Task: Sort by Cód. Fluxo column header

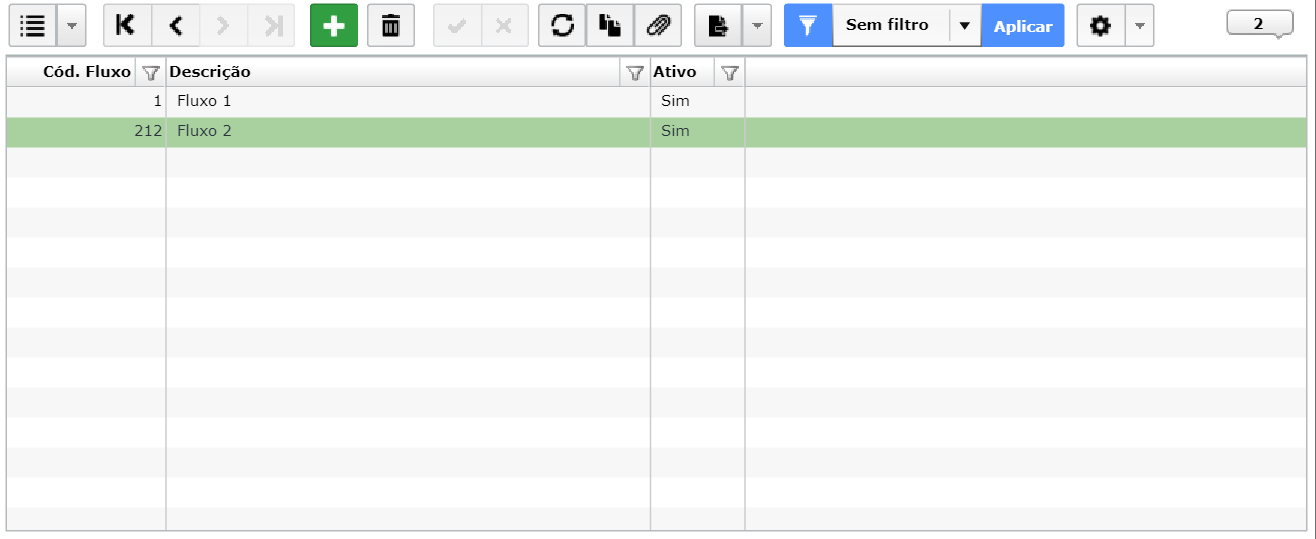Action: (87, 72)
